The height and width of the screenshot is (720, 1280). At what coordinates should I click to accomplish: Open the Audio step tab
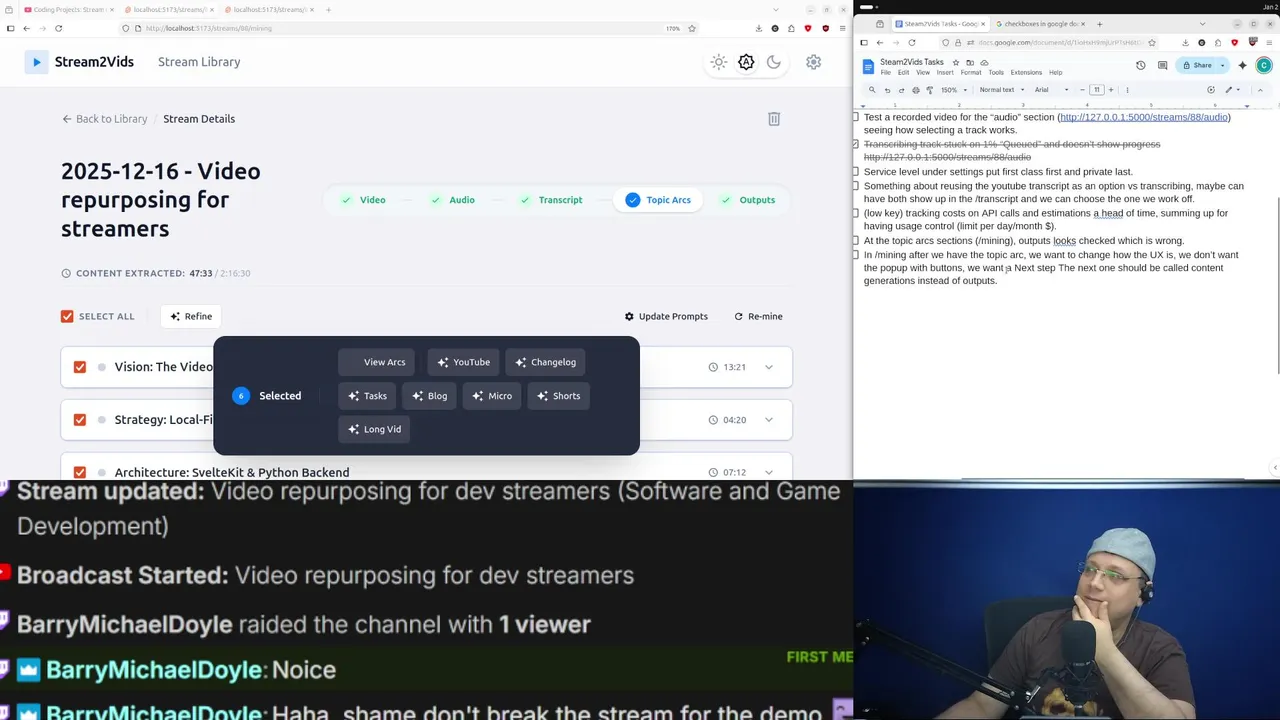coord(453,200)
